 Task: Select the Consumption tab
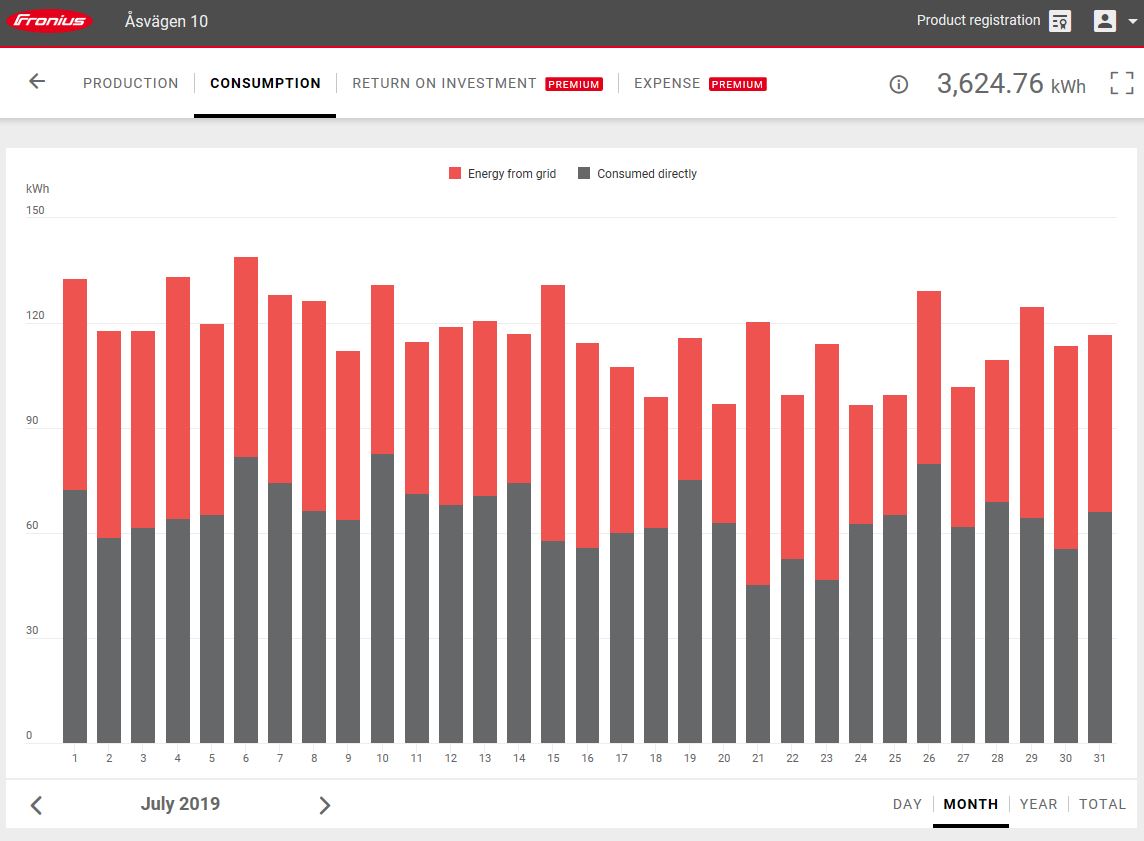[x=265, y=83]
